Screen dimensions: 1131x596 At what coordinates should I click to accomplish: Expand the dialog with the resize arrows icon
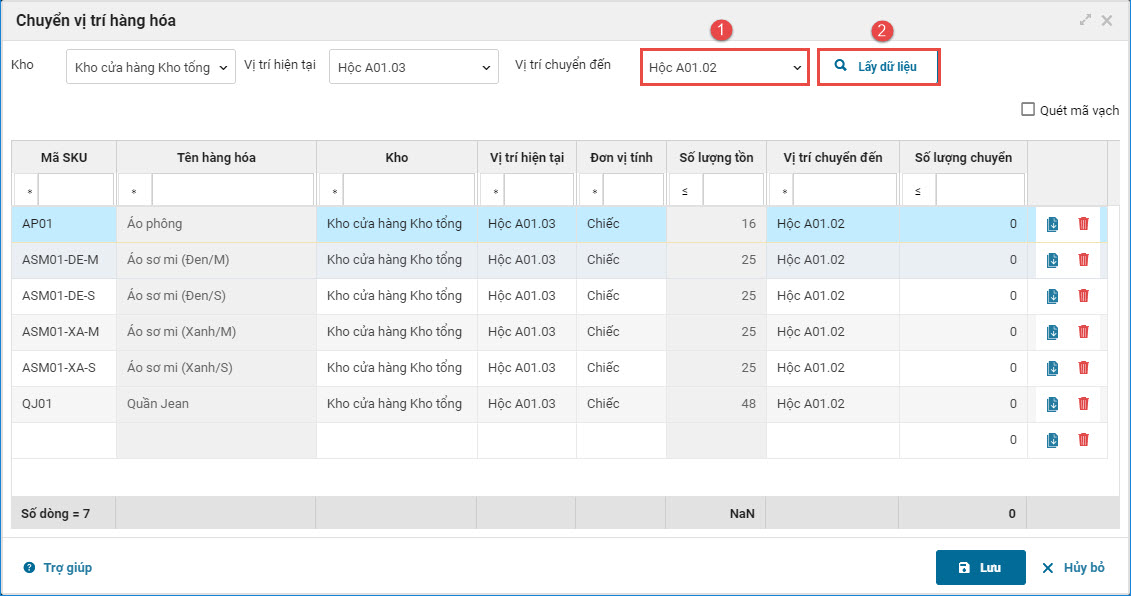[1085, 20]
